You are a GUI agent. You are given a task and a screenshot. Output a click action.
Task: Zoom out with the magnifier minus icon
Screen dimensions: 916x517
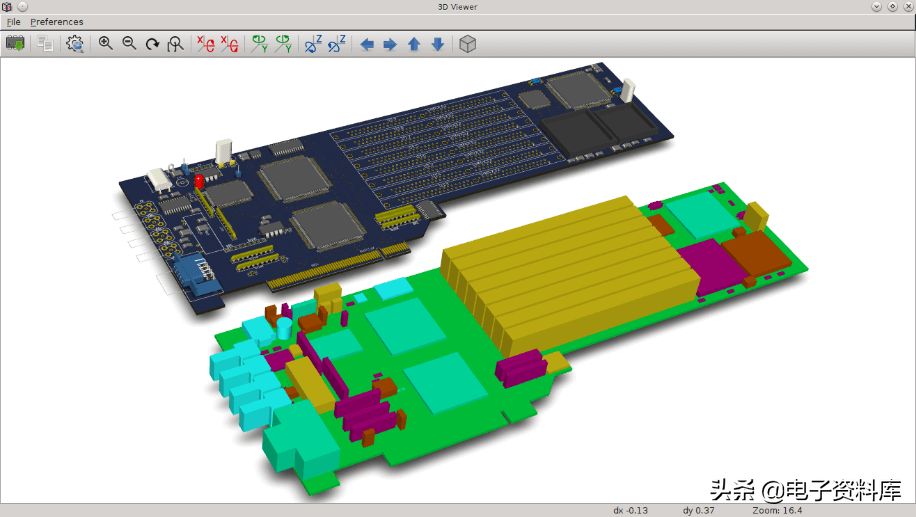coord(129,44)
